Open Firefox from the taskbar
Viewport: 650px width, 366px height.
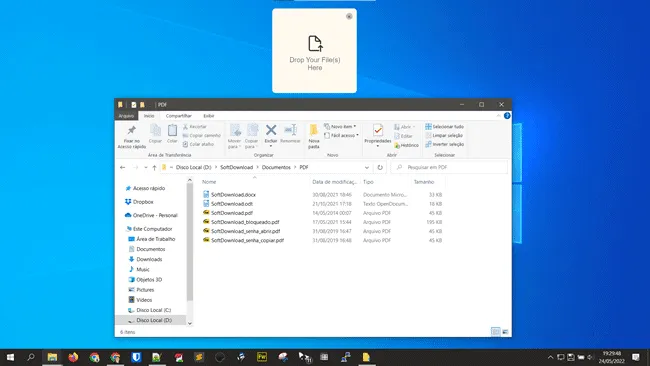73,357
